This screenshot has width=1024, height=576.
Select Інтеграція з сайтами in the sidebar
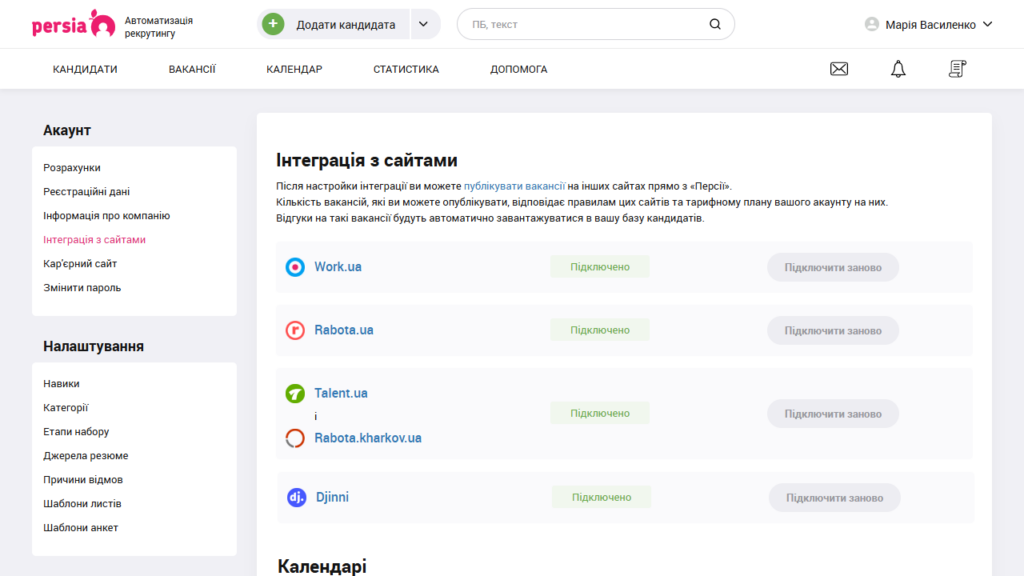[x=95, y=240]
